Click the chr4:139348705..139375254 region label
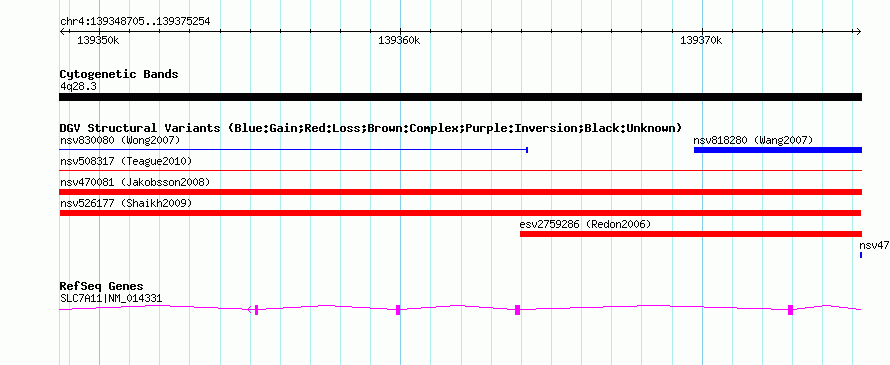Screen dimensions: 890x365 coord(135,21)
